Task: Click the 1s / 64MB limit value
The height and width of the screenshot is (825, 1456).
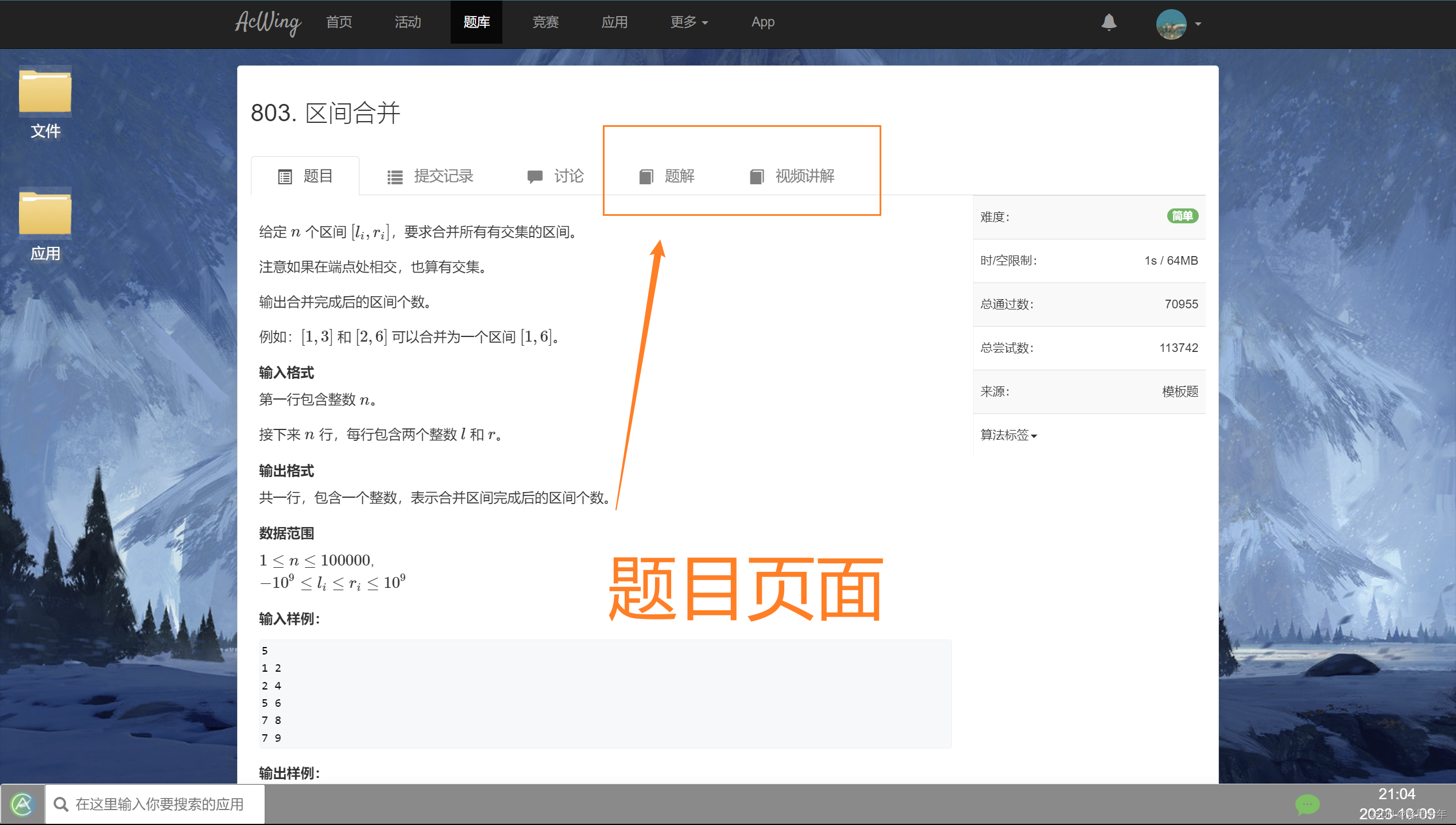Action: tap(1171, 261)
